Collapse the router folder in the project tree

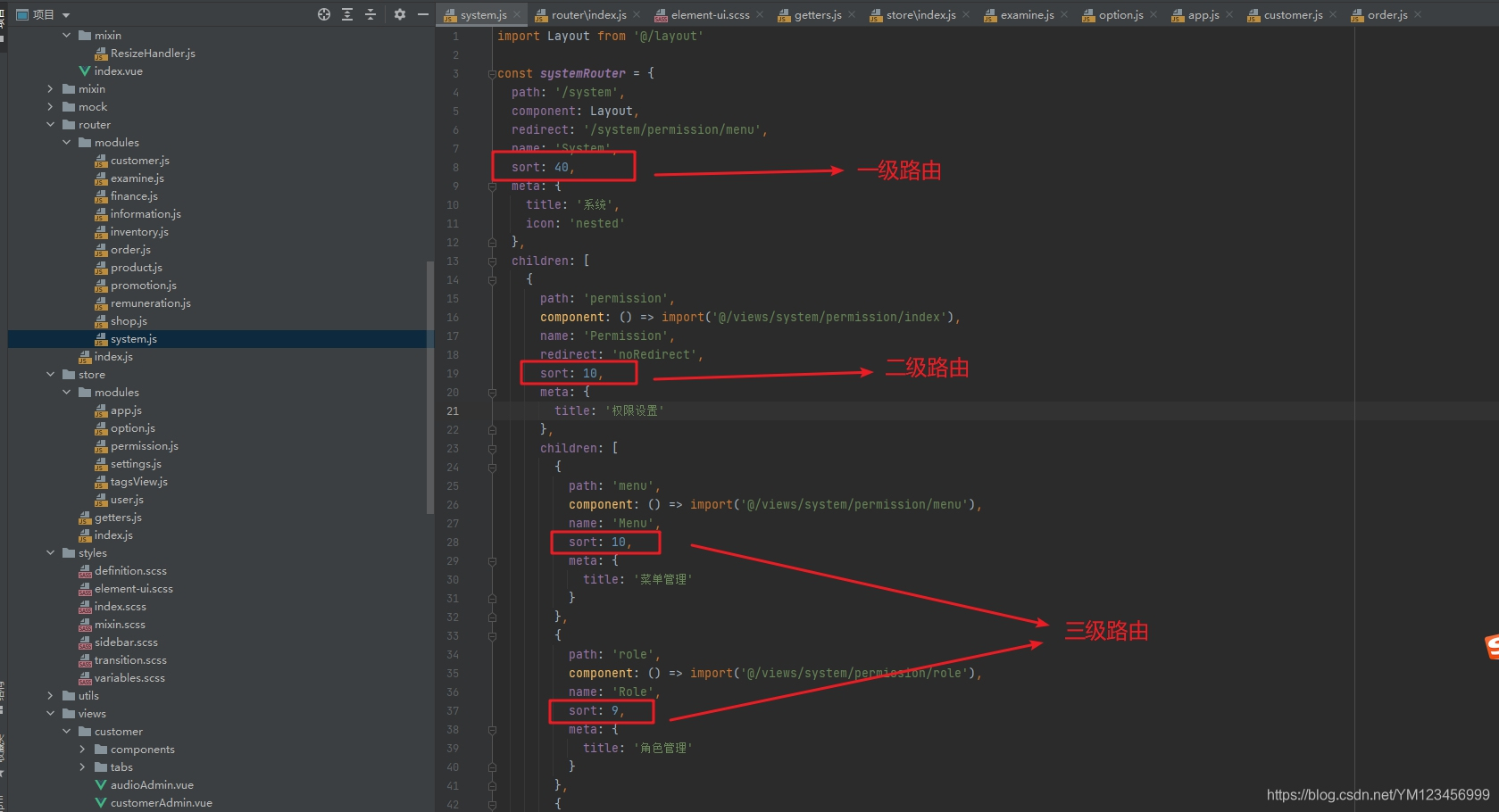51,124
